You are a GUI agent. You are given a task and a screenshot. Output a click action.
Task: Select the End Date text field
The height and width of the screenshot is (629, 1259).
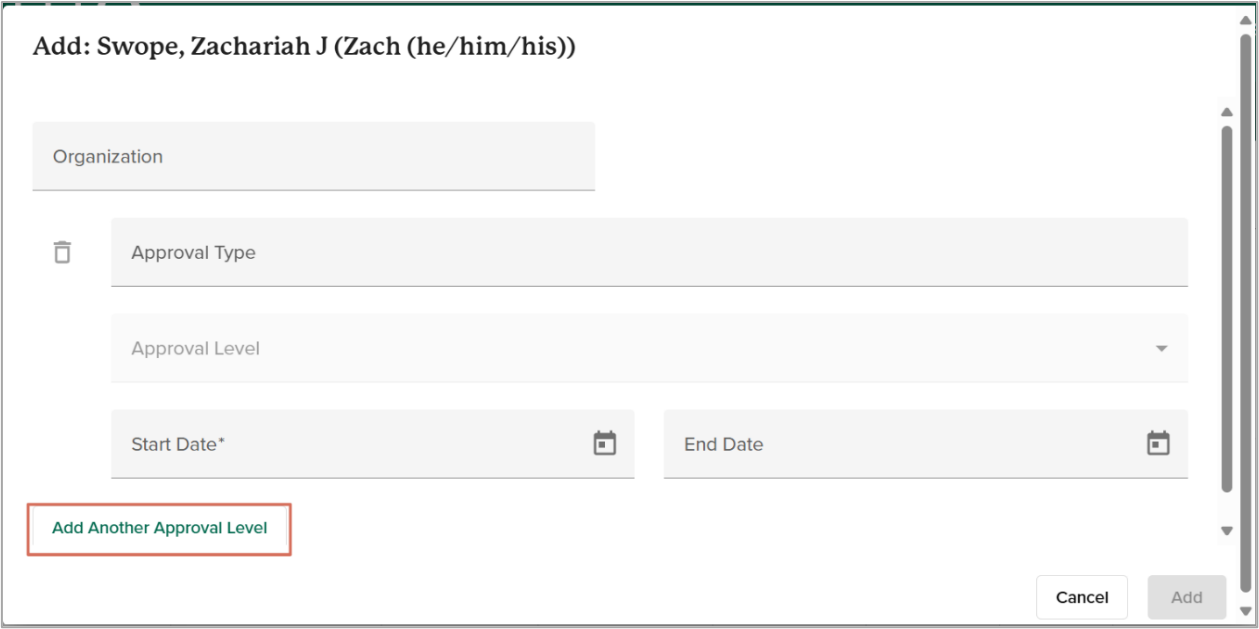click(900, 444)
